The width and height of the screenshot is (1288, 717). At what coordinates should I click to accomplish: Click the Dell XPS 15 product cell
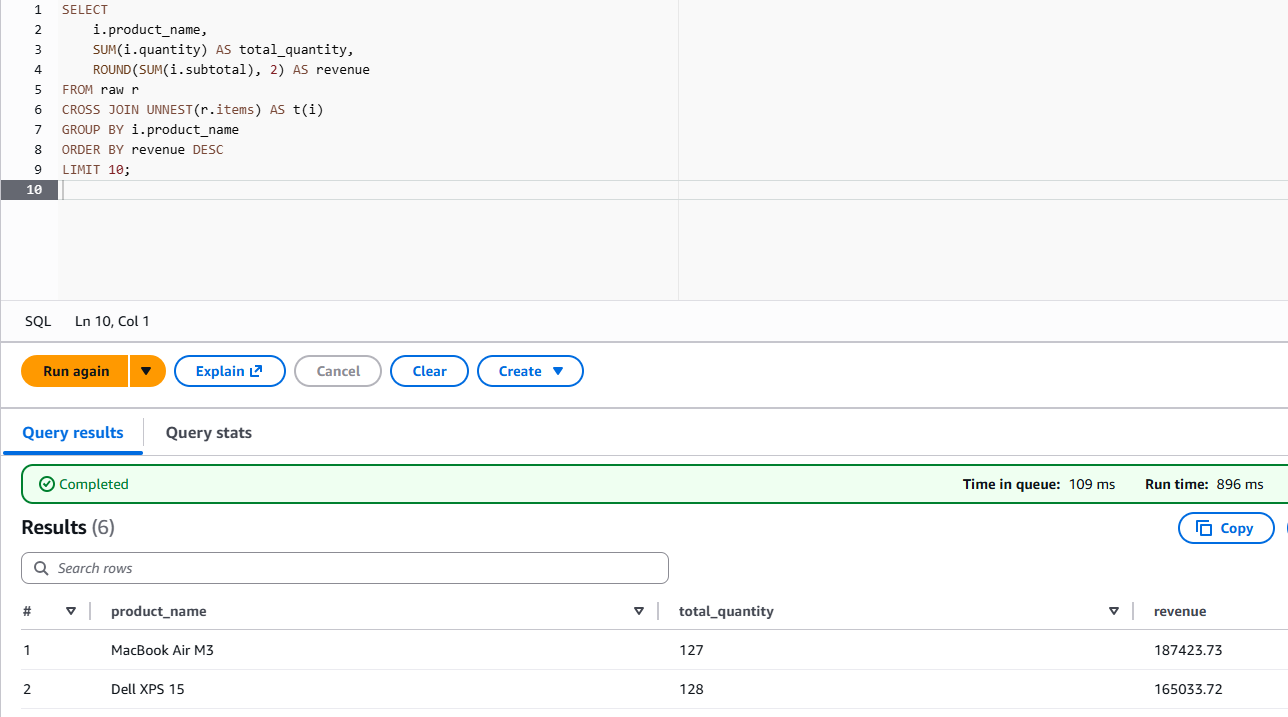click(148, 689)
